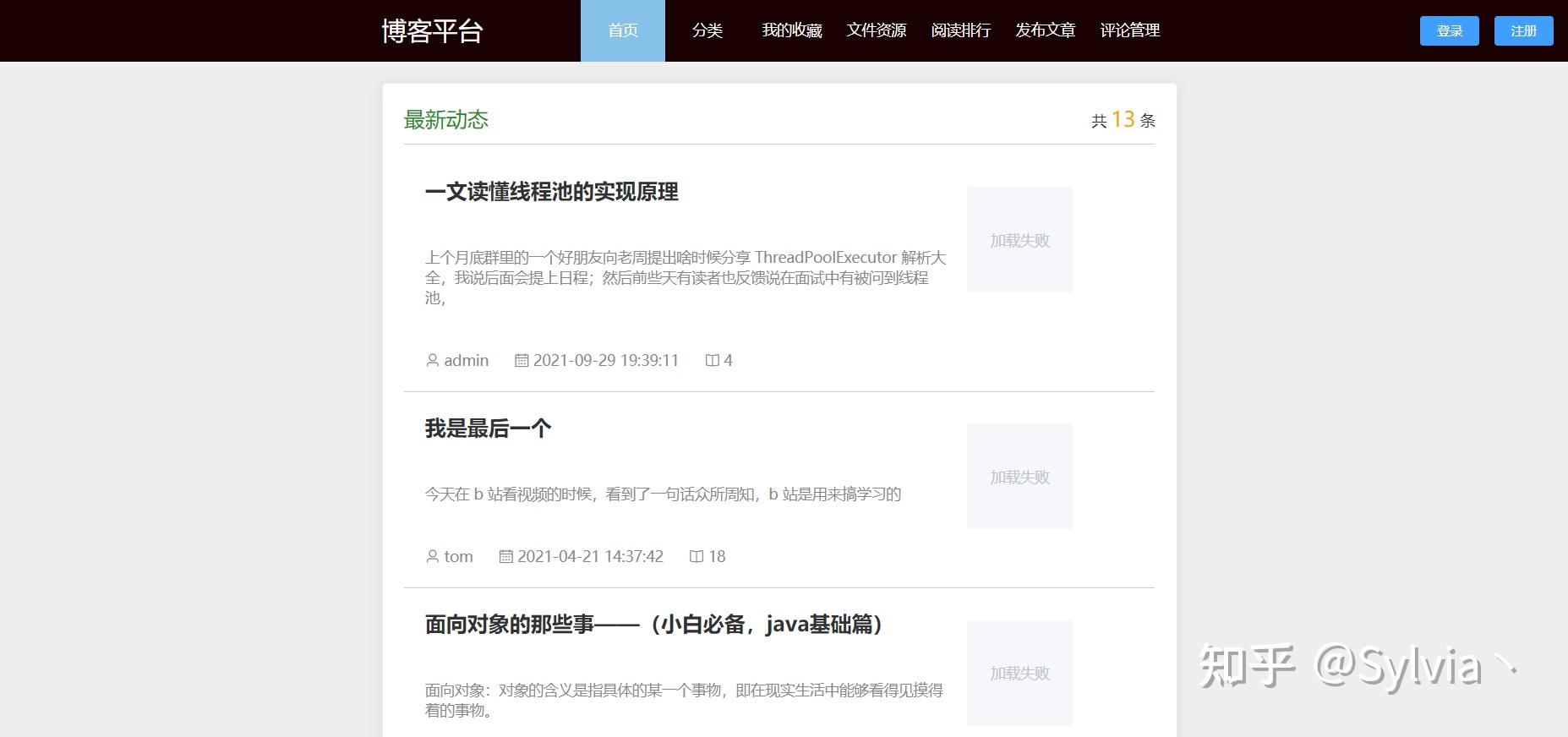1568x737 pixels.
Task: Select 文件资源 in the navigation bar
Action: coord(877,30)
